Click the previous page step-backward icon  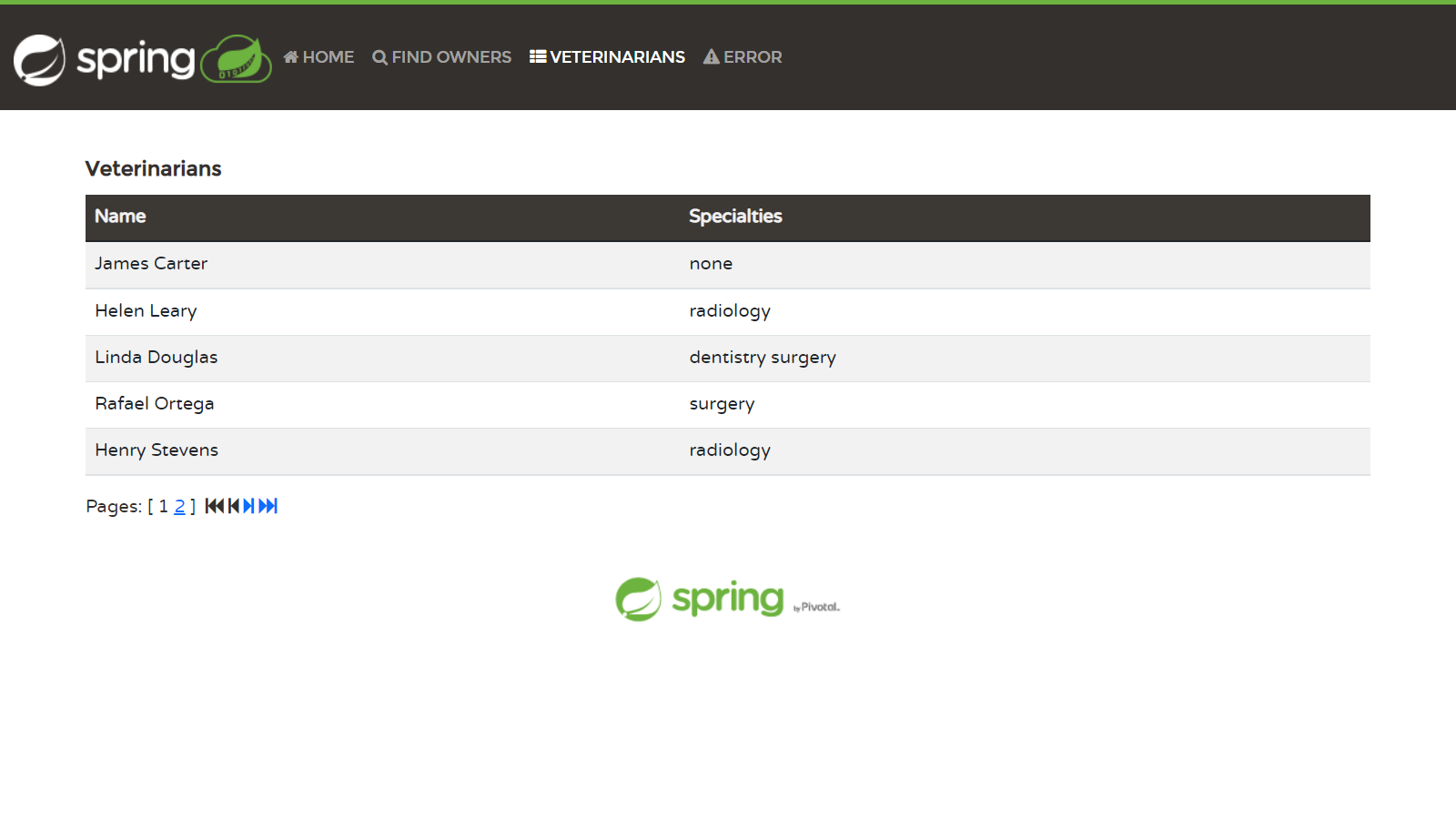pos(234,506)
